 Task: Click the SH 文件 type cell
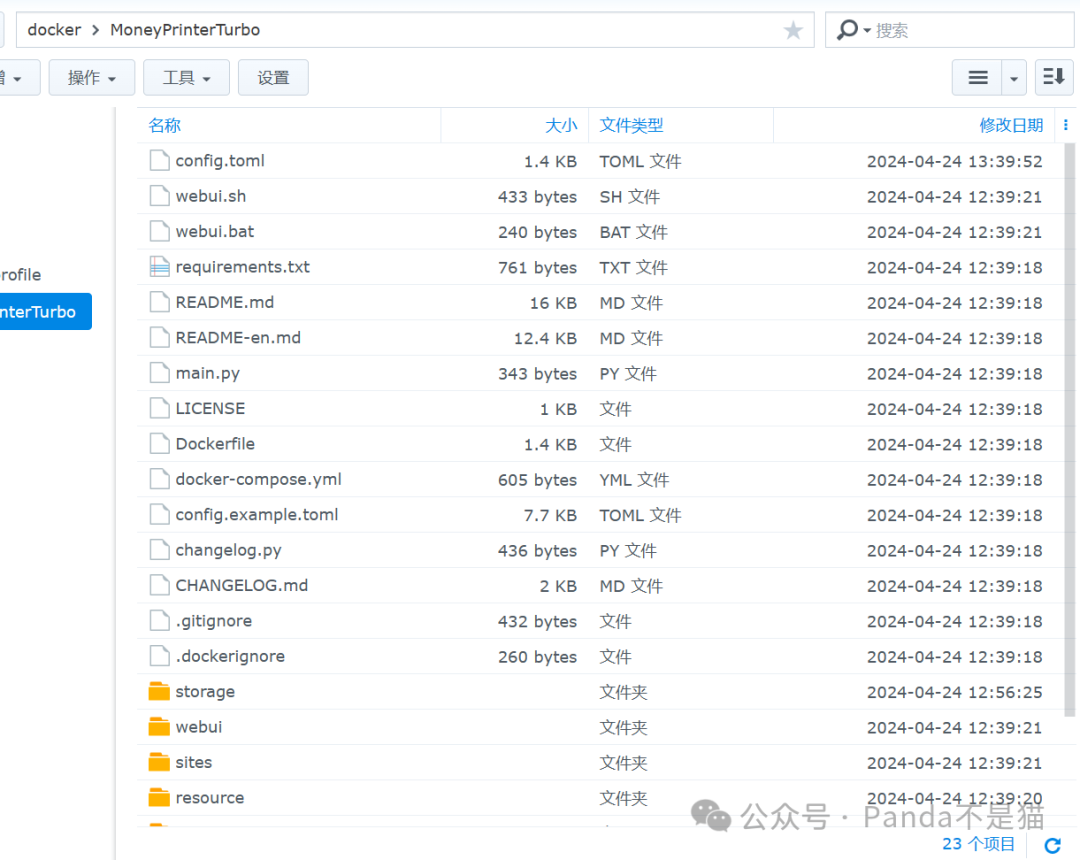(630, 197)
